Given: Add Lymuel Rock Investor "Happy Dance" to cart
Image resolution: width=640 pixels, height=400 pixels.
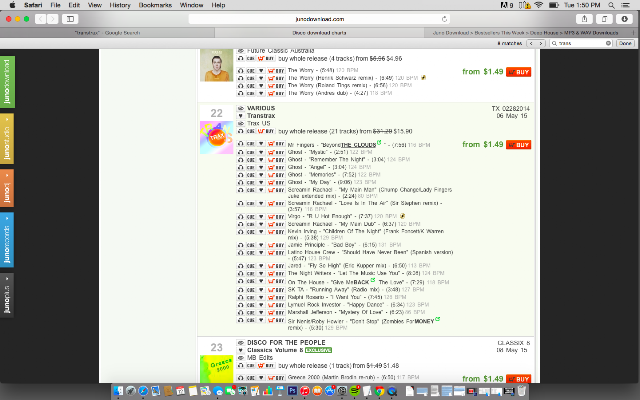Looking at the screenshot, I should click(276, 304).
